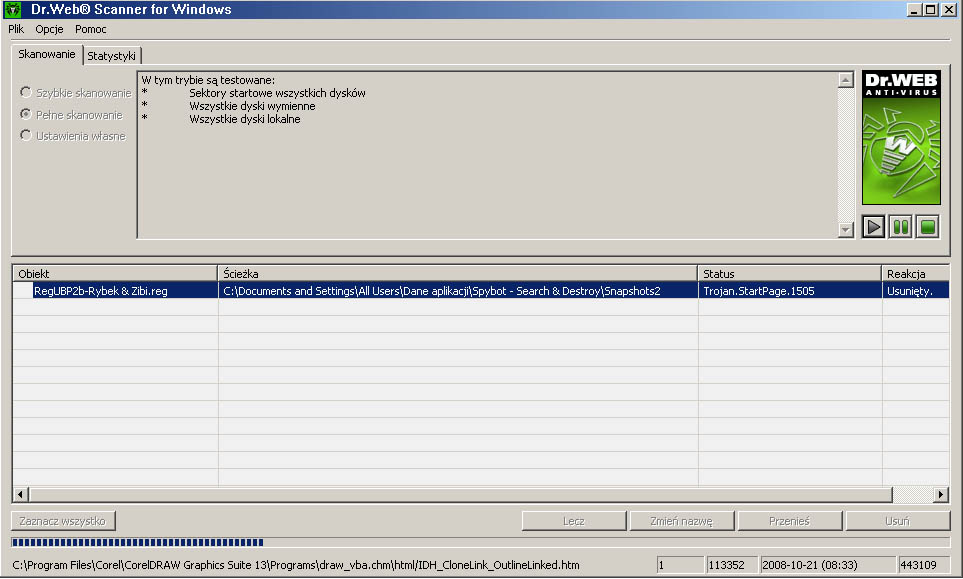The width and height of the screenshot is (963, 579).
Task: Open the Pomoc menu
Action: (90, 30)
